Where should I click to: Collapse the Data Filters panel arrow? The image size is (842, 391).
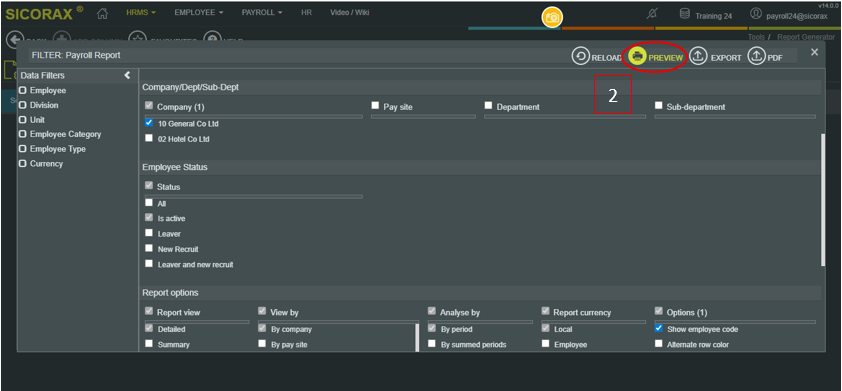[x=127, y=76]
